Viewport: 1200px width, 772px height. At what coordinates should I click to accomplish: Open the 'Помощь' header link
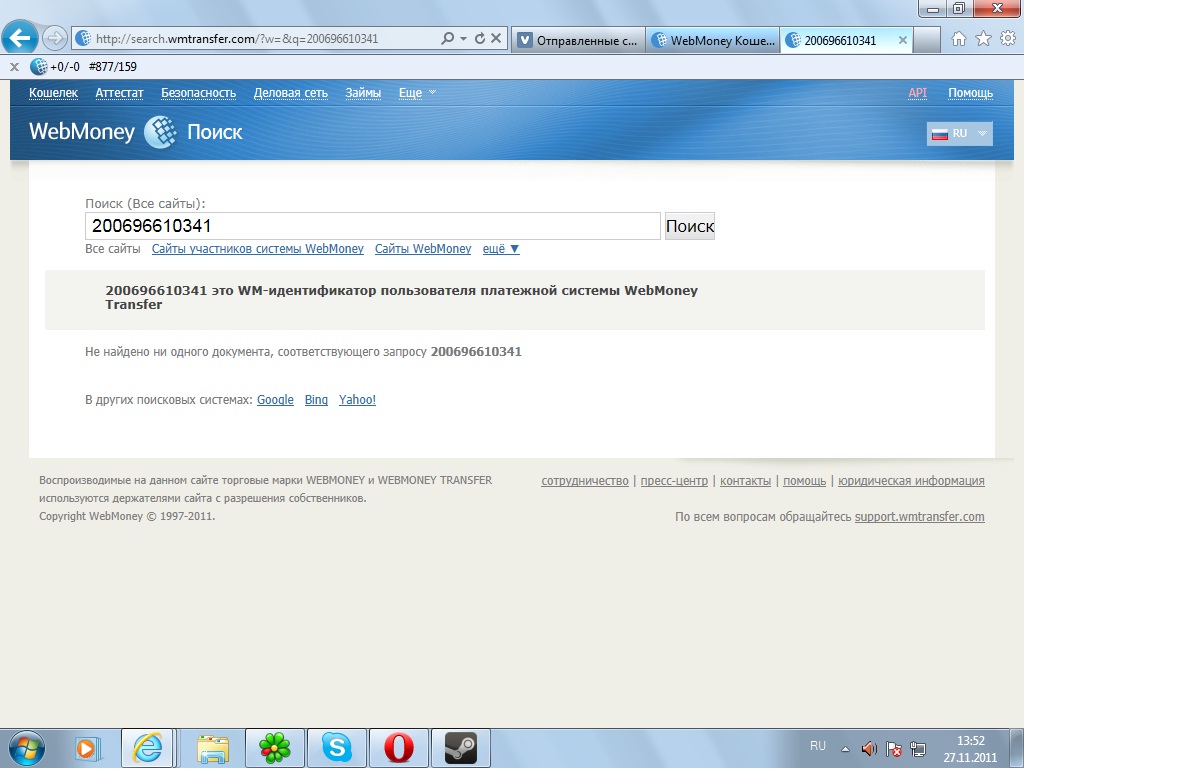(970, 93)
